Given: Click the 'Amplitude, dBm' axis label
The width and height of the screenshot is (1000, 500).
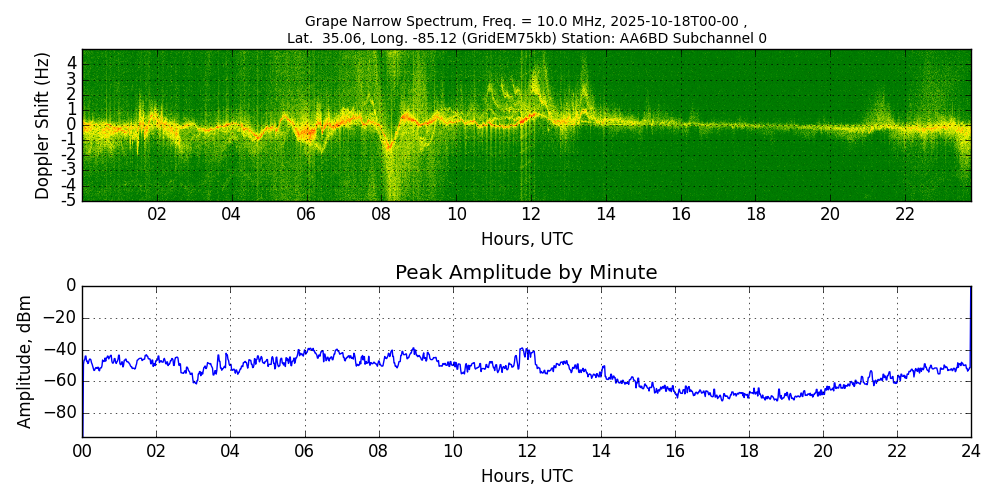Looking at the screenshot, I should point(26,361).
